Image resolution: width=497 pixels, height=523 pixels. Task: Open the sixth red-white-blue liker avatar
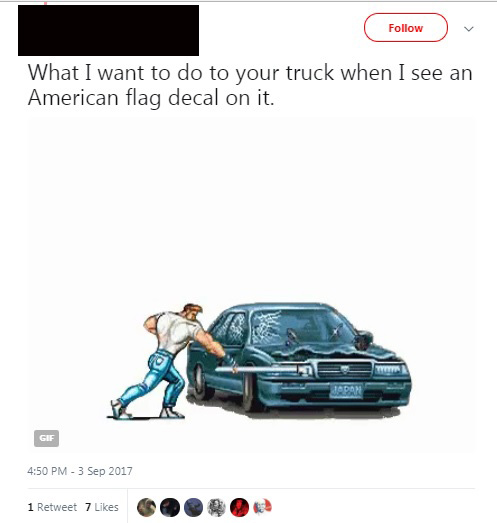pyautogui.click(x=263, y=507)
